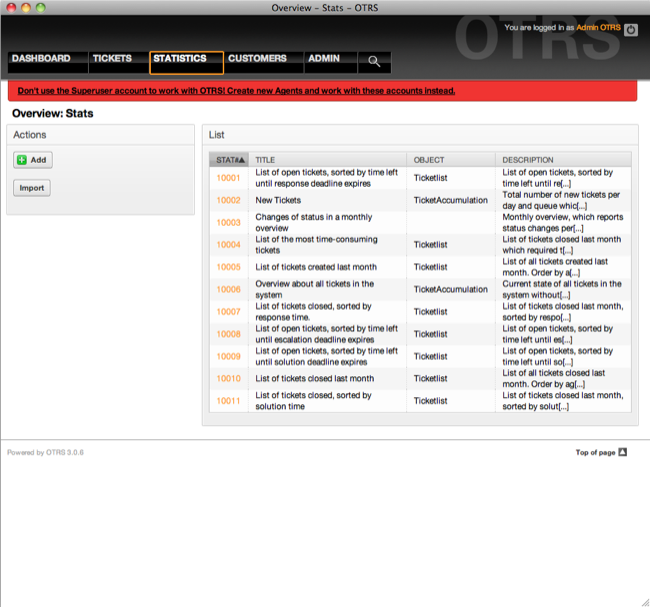Viewport: 650px width, 607px height.
Task: Click 'Changes of status in a monthly overview'
Action: 314,223
